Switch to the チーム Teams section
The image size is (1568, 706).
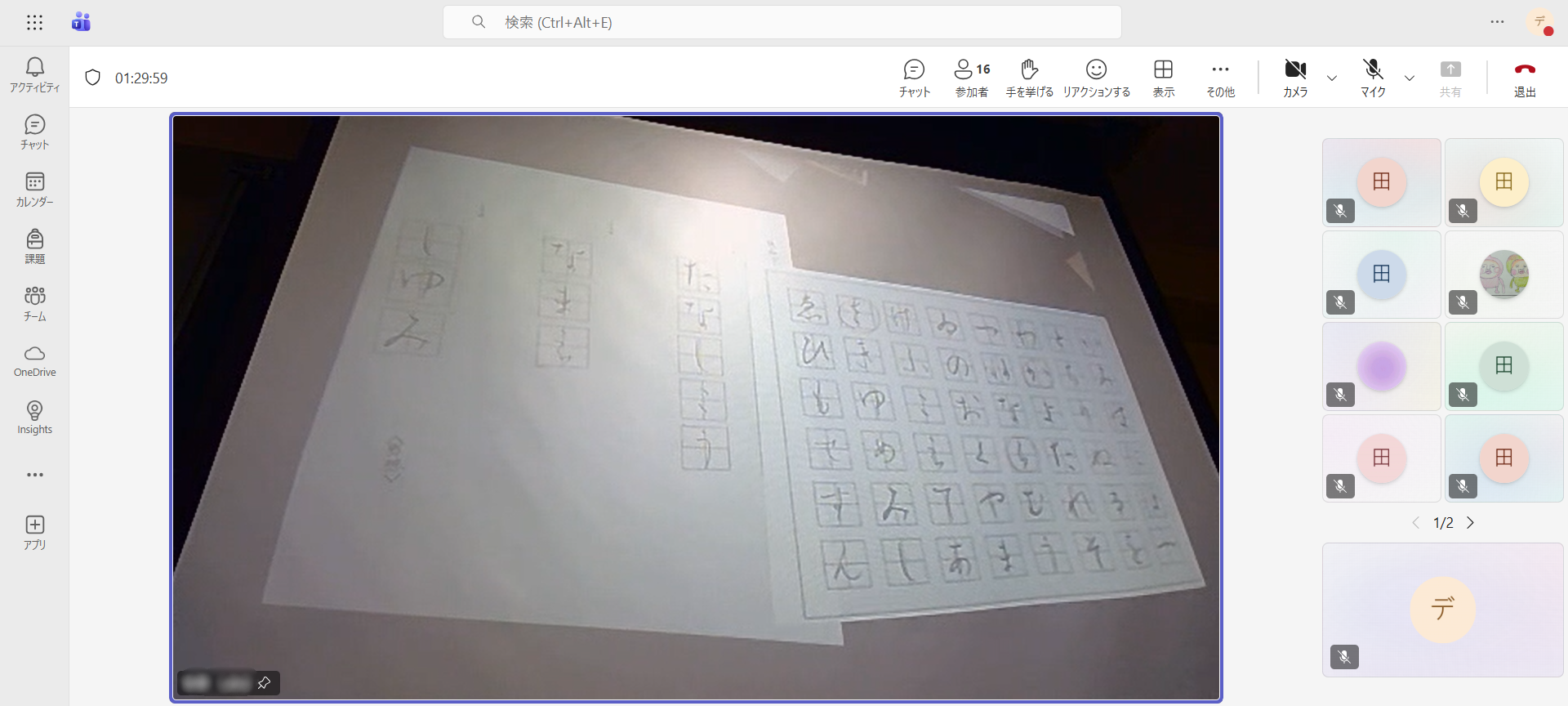(34, 304)
